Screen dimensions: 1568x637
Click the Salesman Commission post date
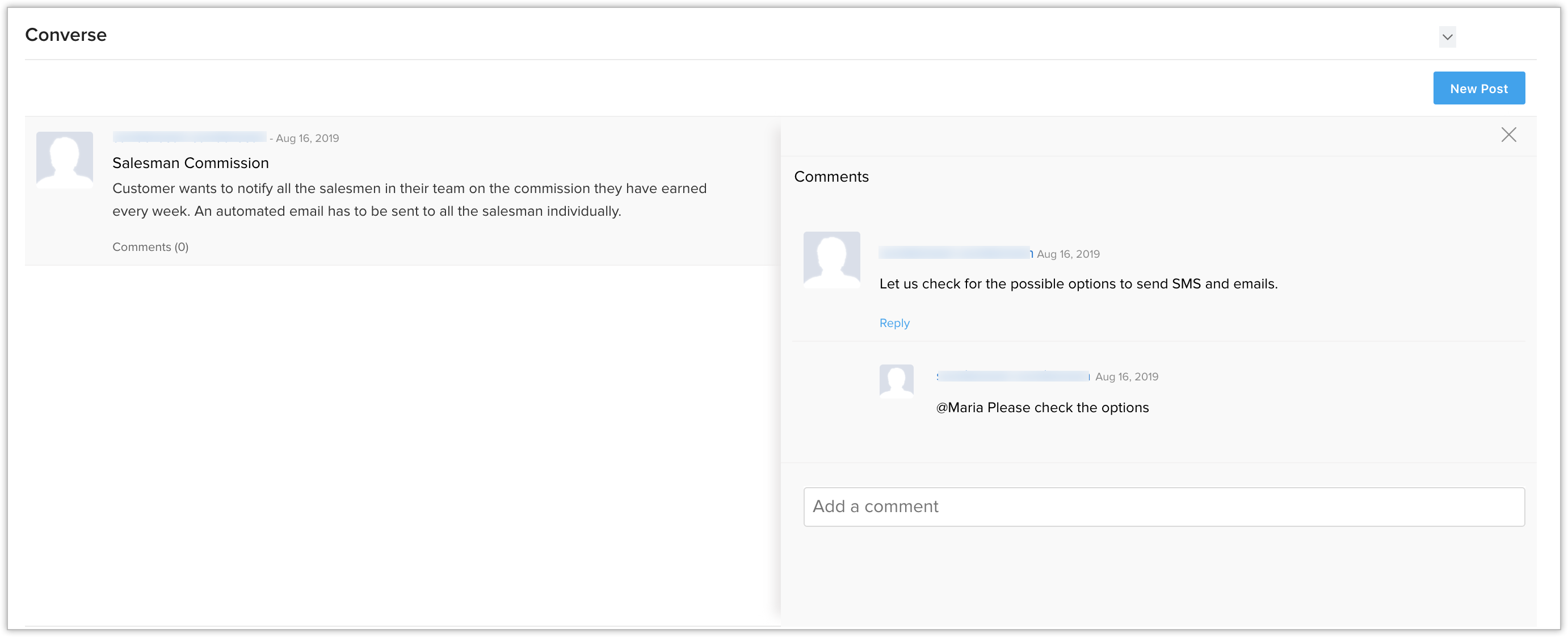(x=307, y=138)
